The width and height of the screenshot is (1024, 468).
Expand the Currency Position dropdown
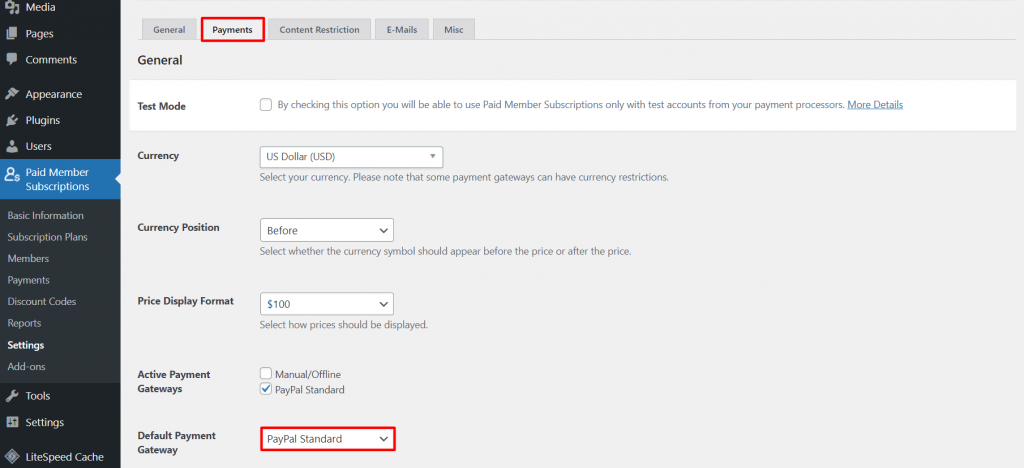[x=326, y=230]
